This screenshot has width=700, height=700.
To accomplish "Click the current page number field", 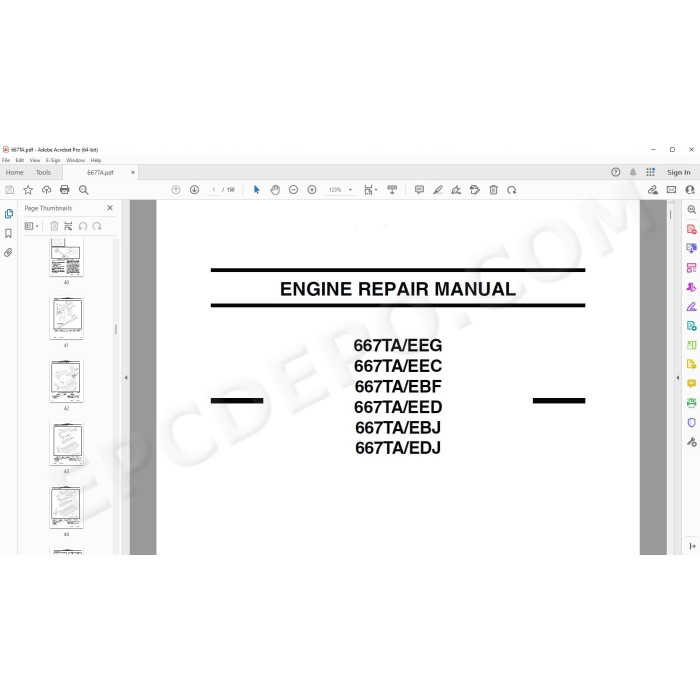I will point(214,190).
